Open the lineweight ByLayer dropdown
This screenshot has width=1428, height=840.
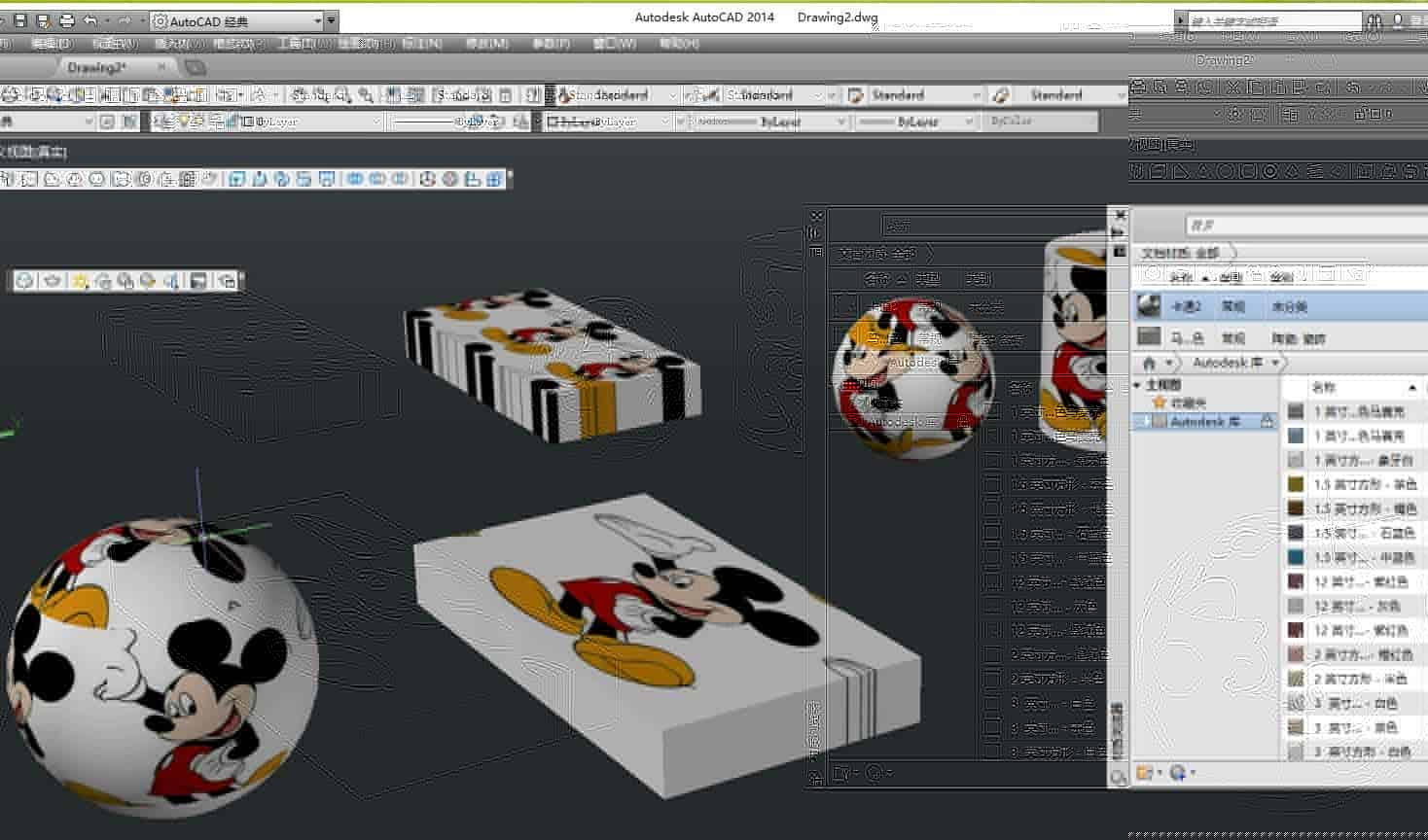tap(914, 122)
